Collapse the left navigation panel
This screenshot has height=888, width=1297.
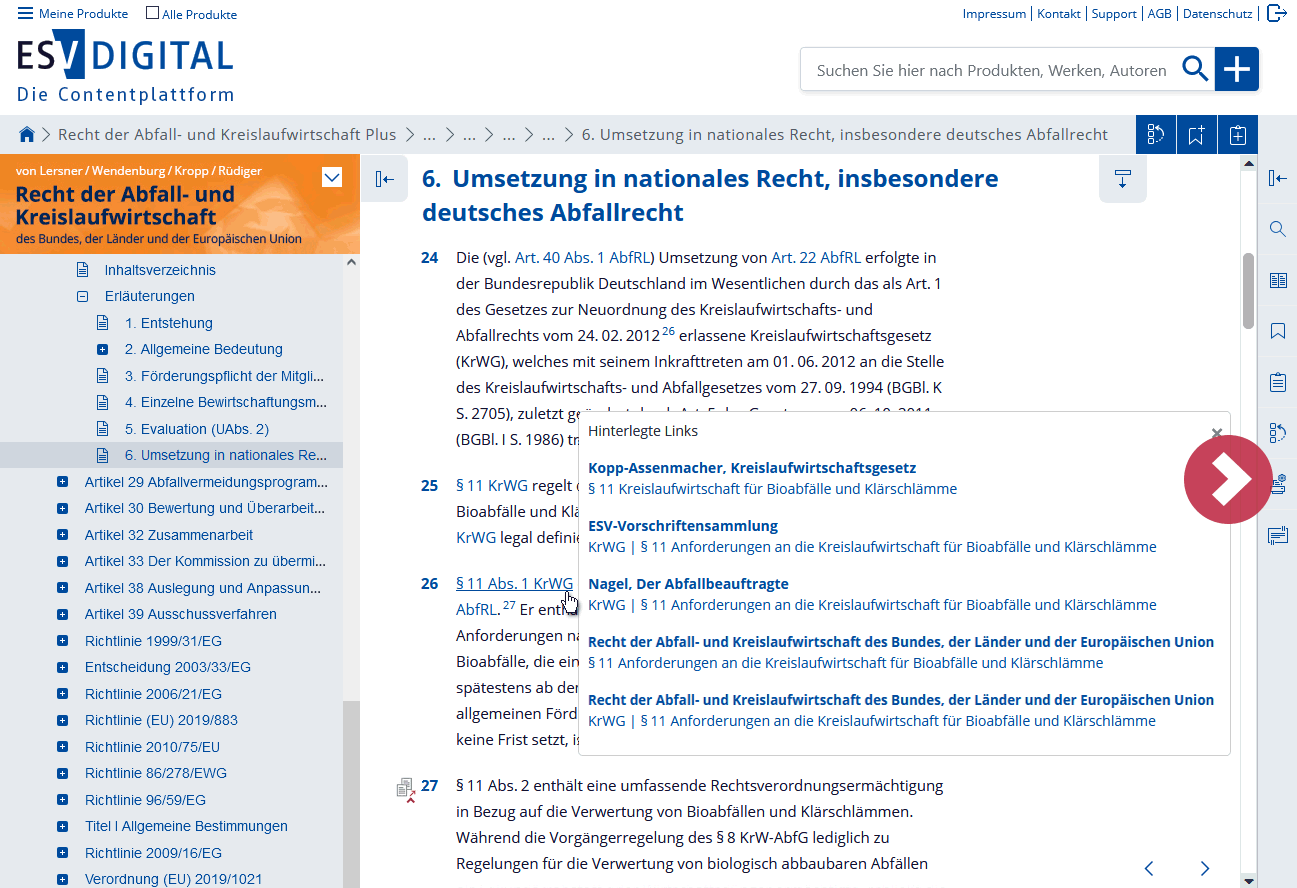pos(384,179)
